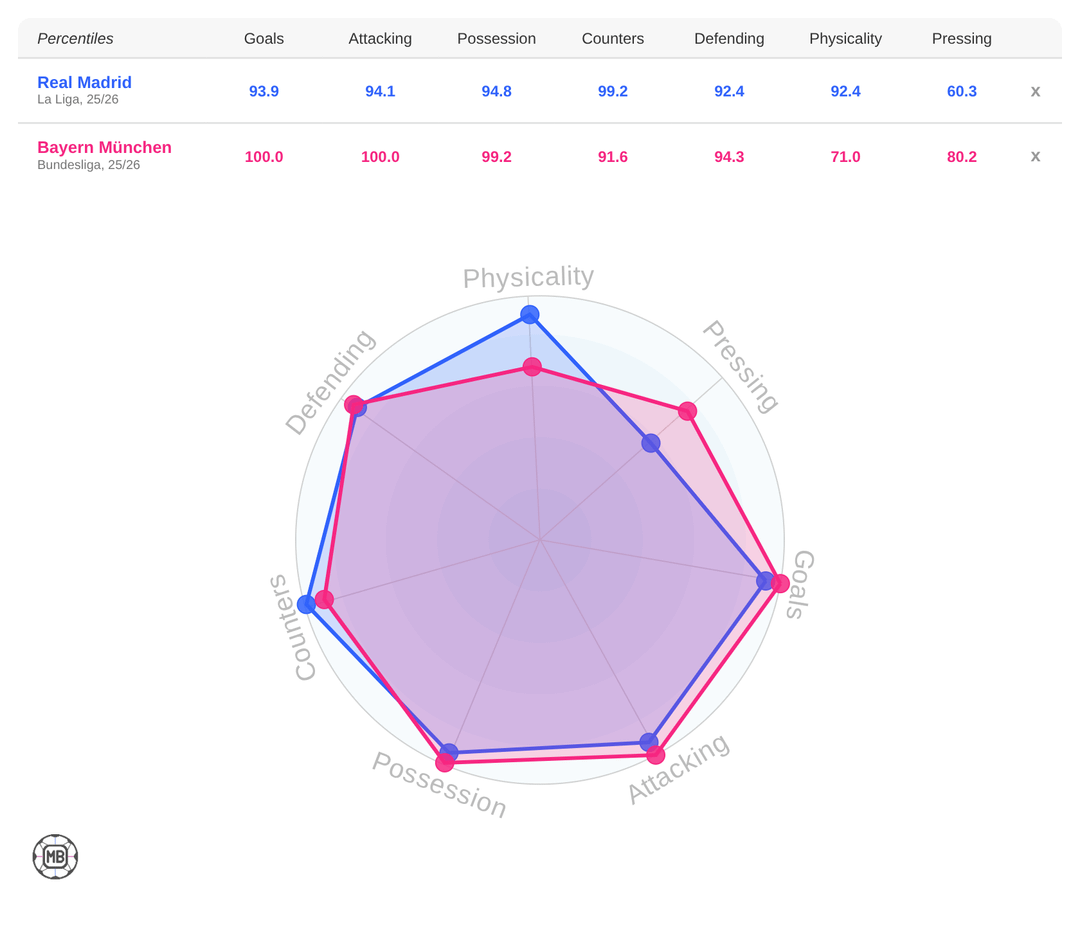The width and height of the screenshot is (1080, 928).
Task: Click the Pressing column header
Action: click(961, 39)
